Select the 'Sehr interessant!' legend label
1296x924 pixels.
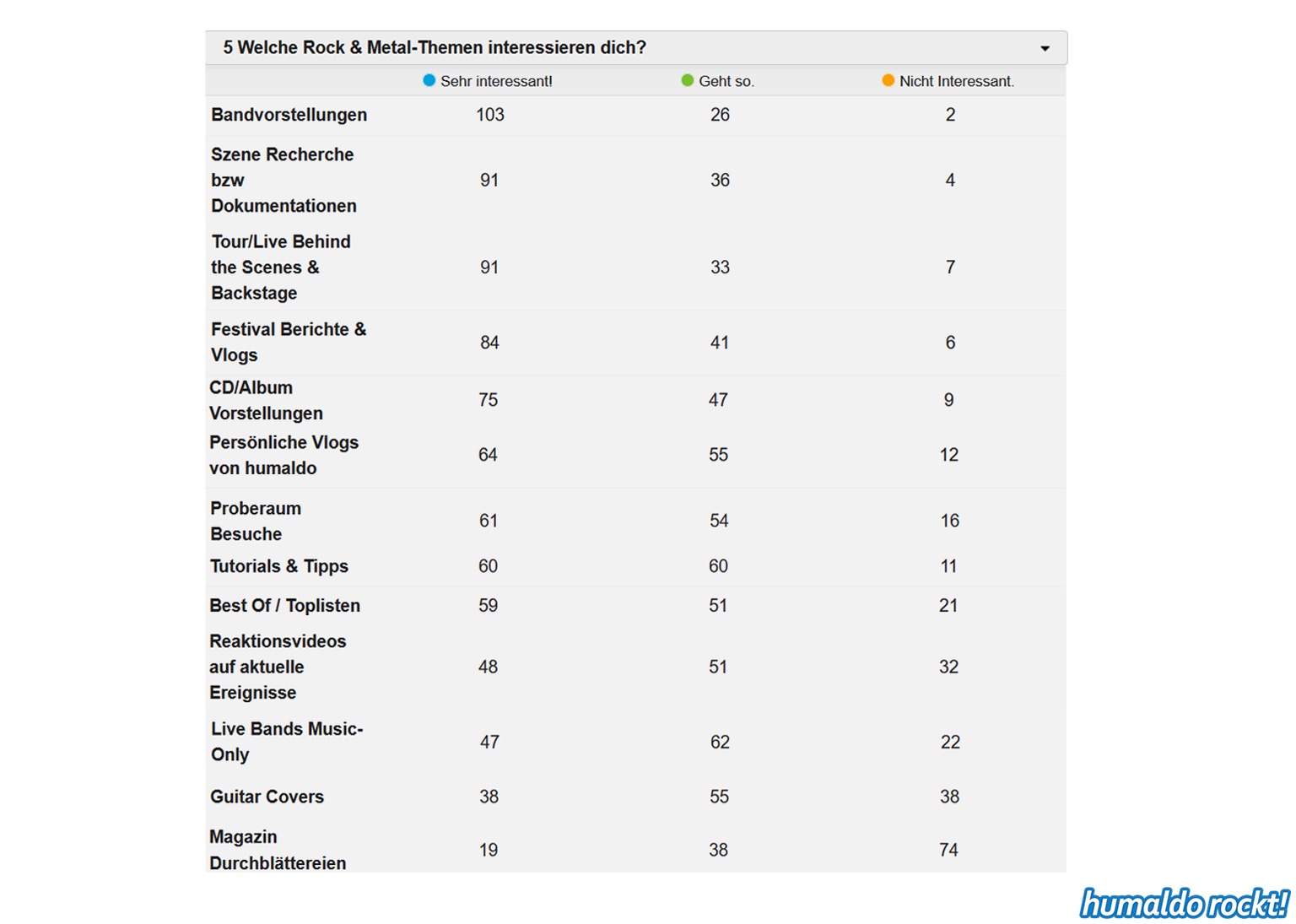tap(496, 82)
